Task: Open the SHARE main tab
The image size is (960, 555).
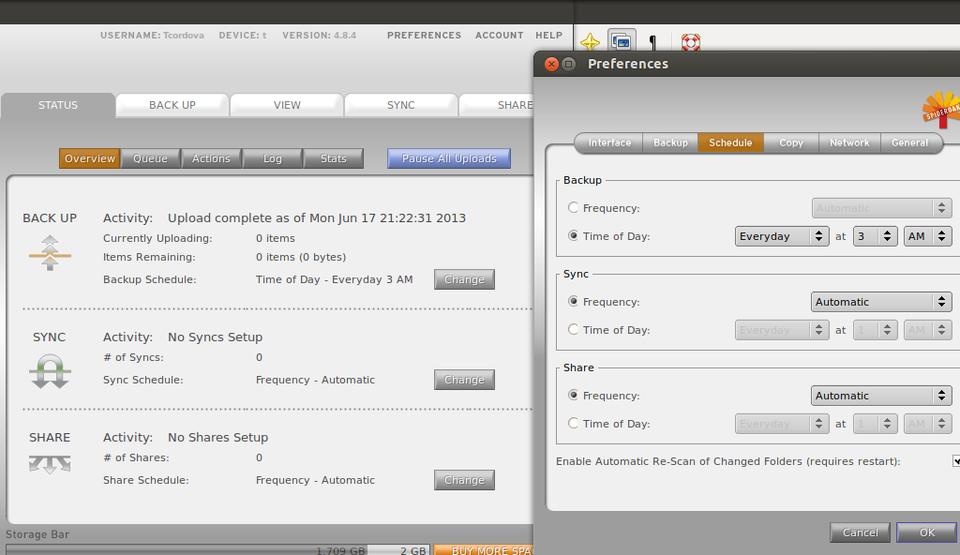Action: [x=497, y=105]
